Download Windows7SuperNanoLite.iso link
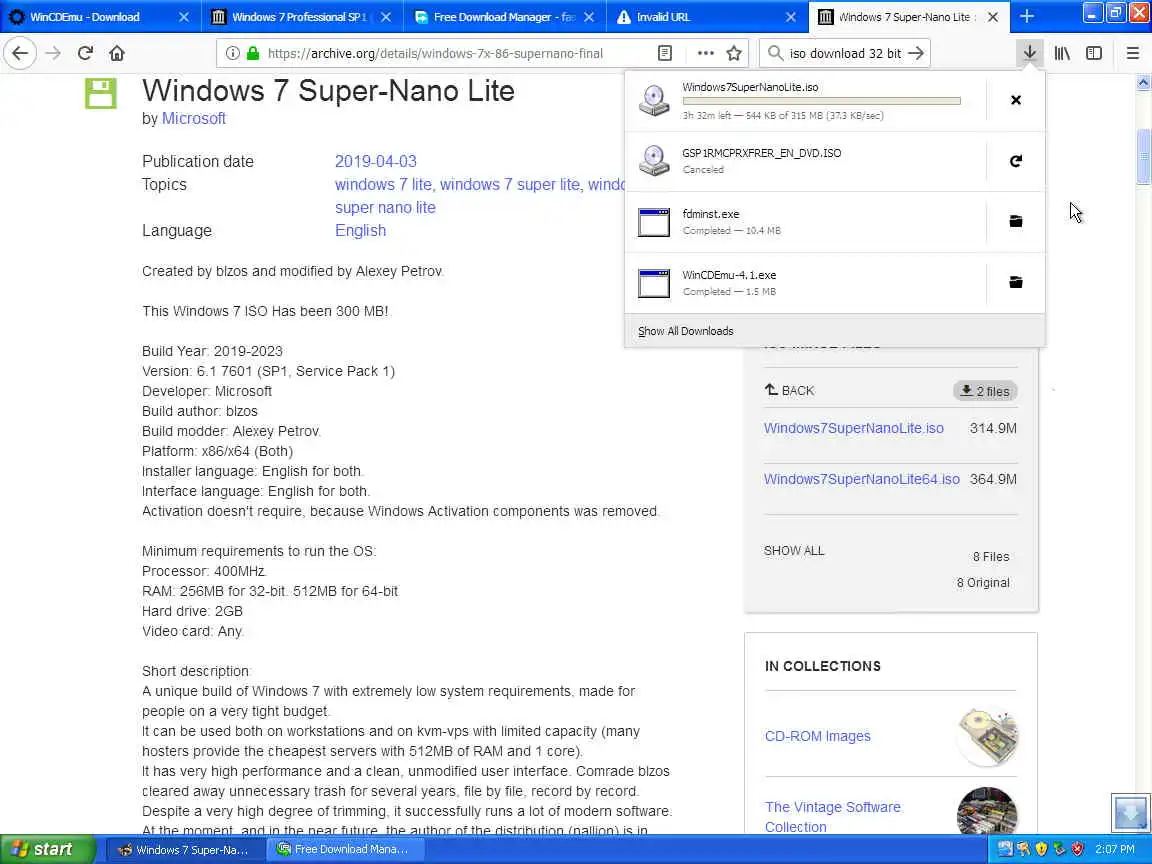This screenshot has height=864, width=1152. tap(854, 428)
